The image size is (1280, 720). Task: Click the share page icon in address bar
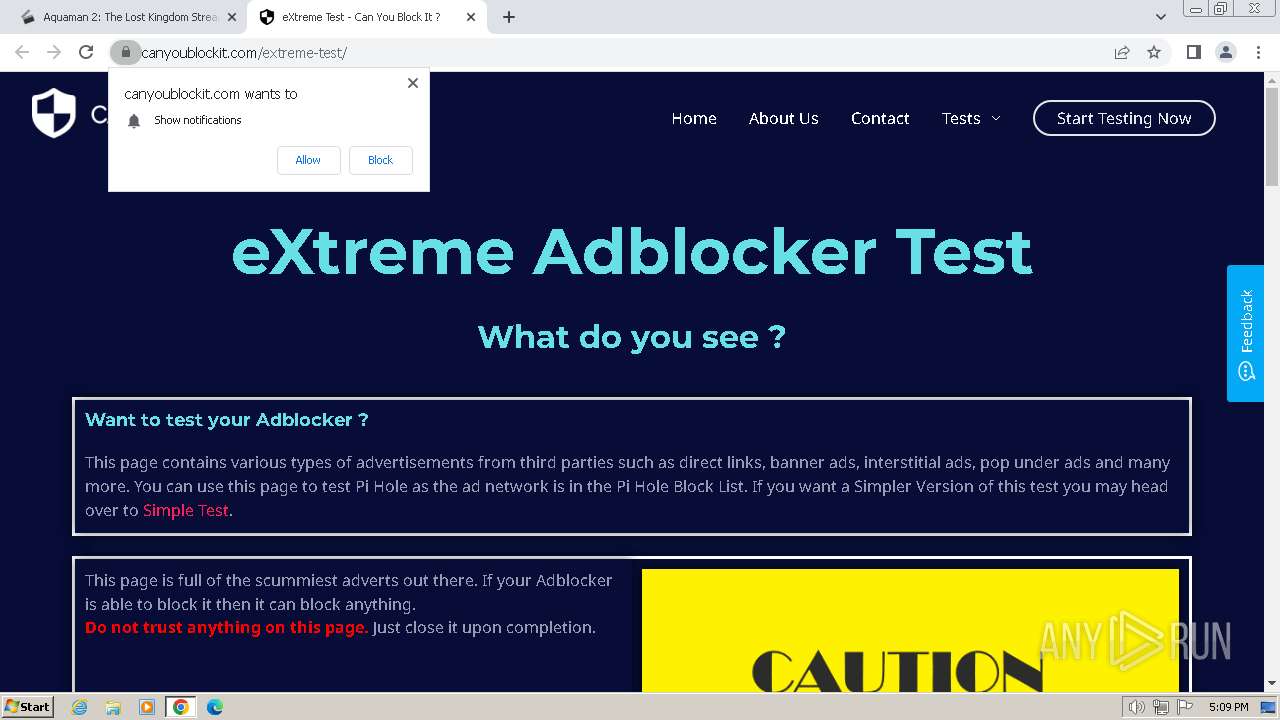pyautogui.click(x=1122, y=52)
